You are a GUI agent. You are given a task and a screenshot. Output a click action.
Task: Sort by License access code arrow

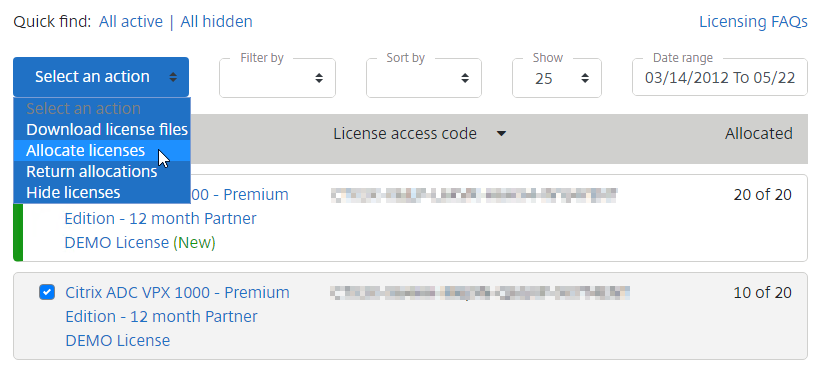click(501, 134)
